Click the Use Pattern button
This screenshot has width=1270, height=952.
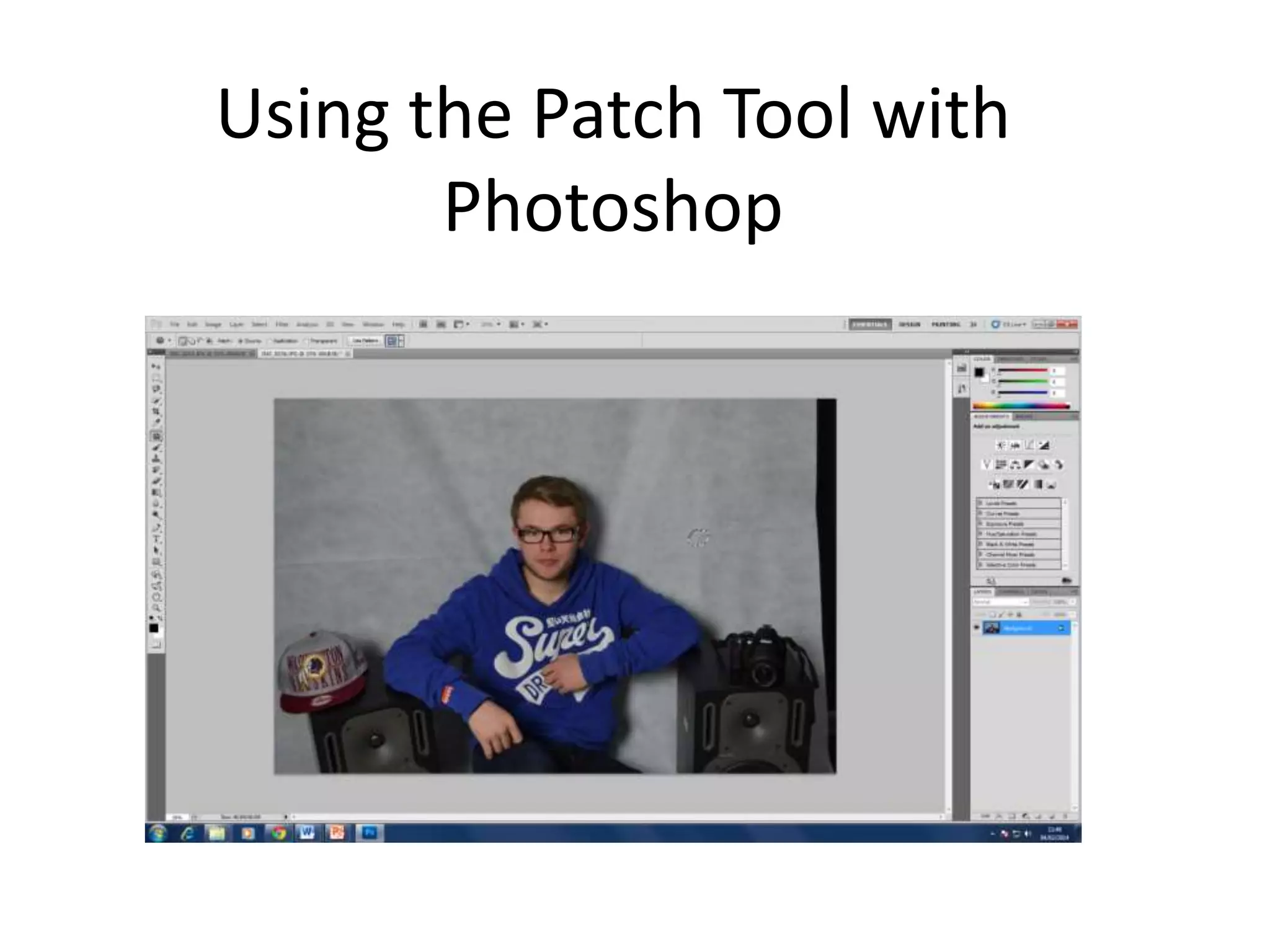tap(365, 341)
